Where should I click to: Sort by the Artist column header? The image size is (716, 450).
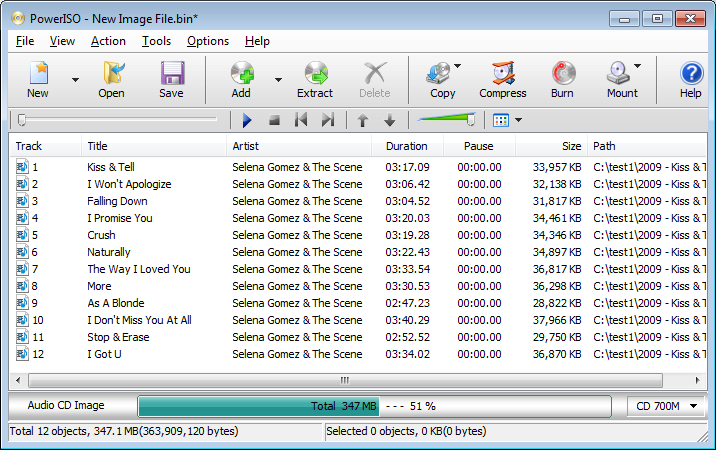click(x=299, y=146)
